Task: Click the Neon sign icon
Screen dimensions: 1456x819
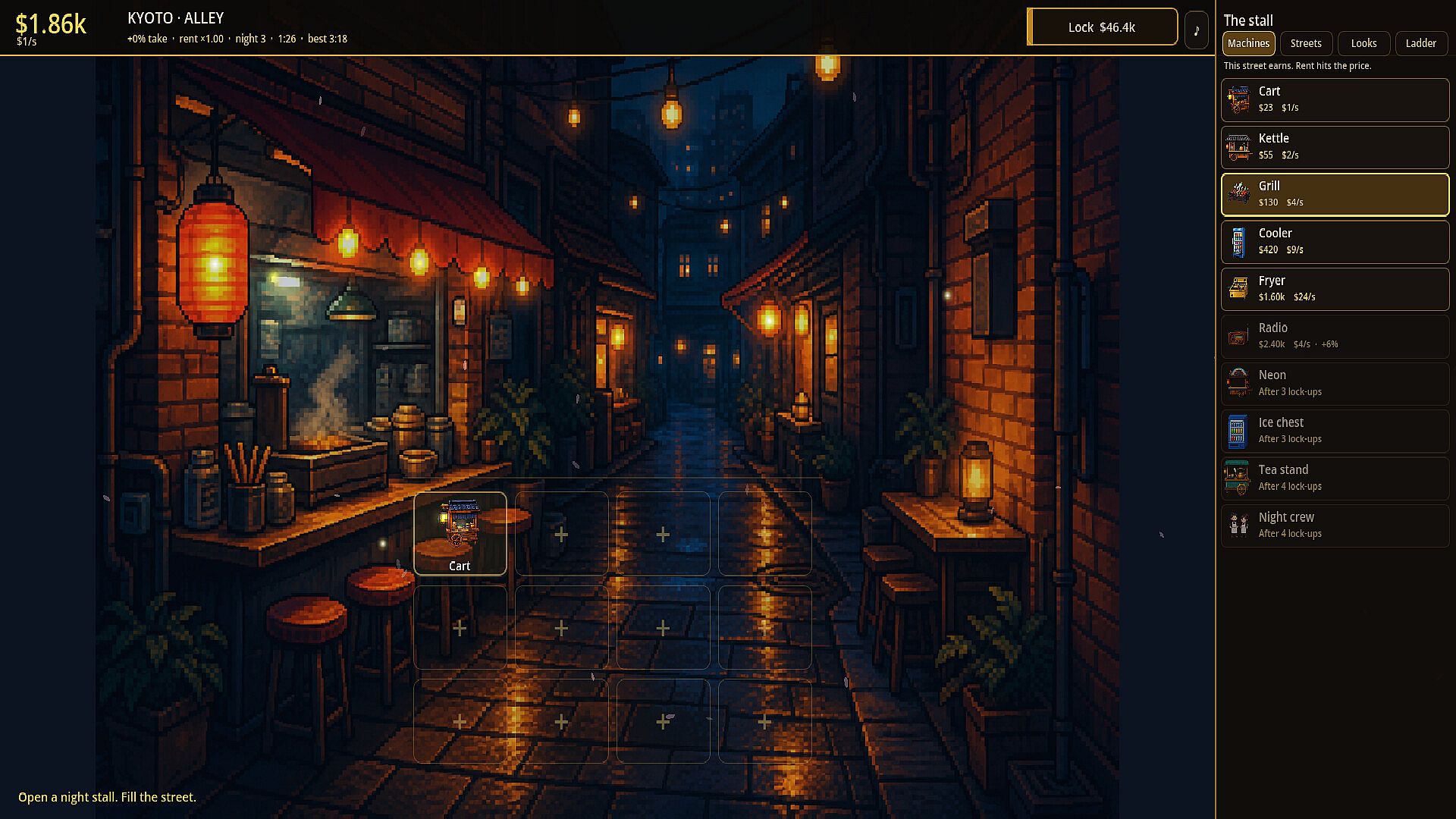Action: (1238, 383)
